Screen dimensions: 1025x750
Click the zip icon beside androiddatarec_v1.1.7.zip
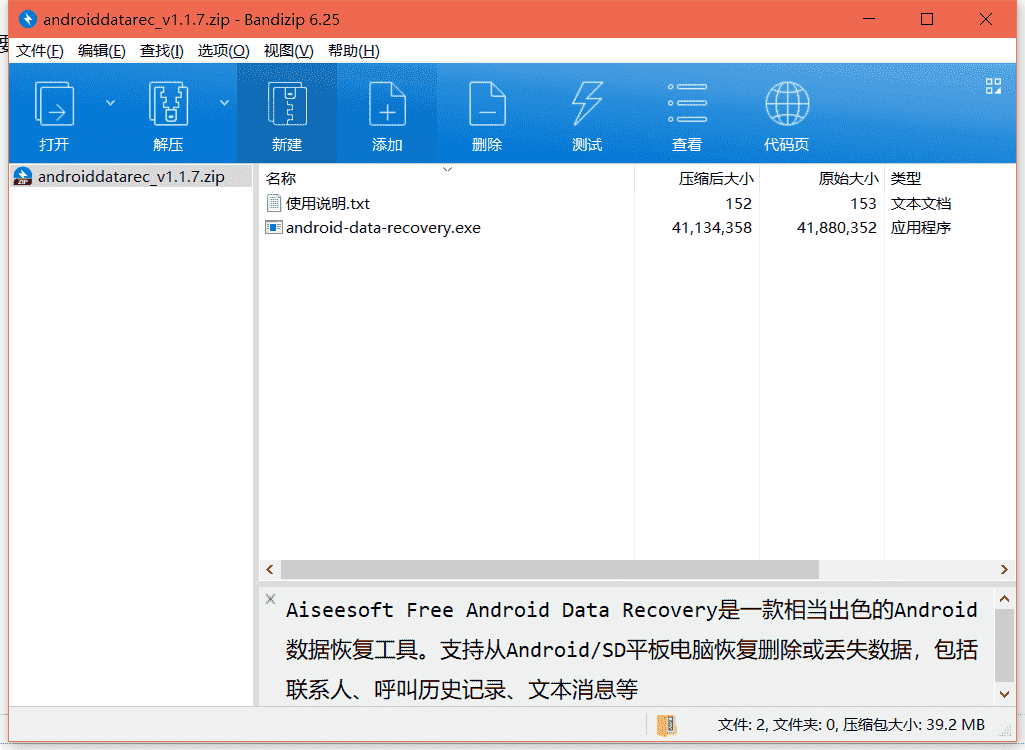[x=23, y=177]
